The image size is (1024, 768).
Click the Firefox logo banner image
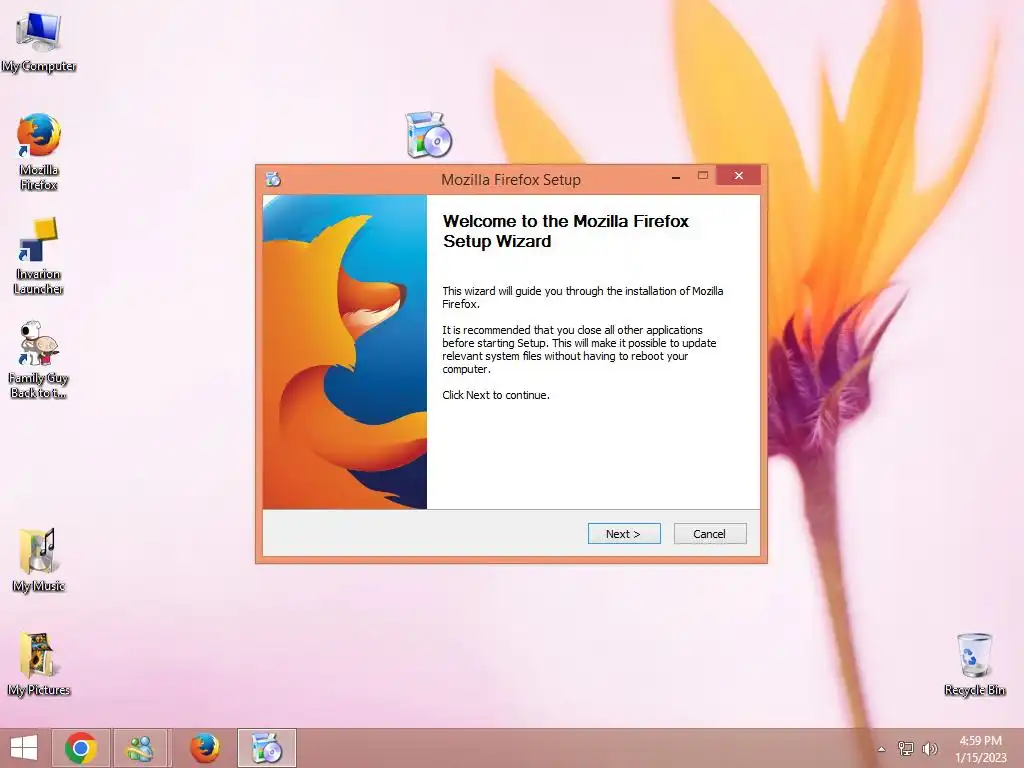(x=345, y=352)
